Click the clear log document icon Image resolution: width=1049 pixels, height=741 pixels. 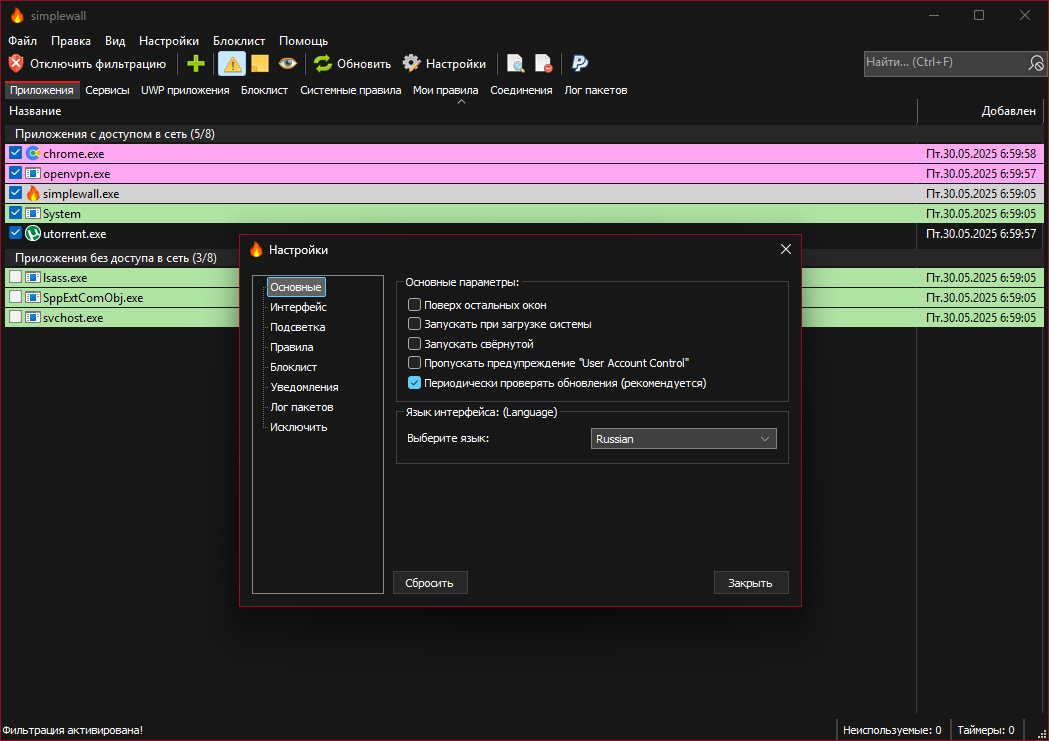click(x=543, y=64)
